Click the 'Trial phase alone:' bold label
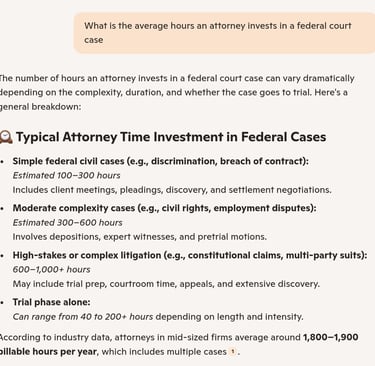Viewport: 375px width, 366px height. point(51,302)
